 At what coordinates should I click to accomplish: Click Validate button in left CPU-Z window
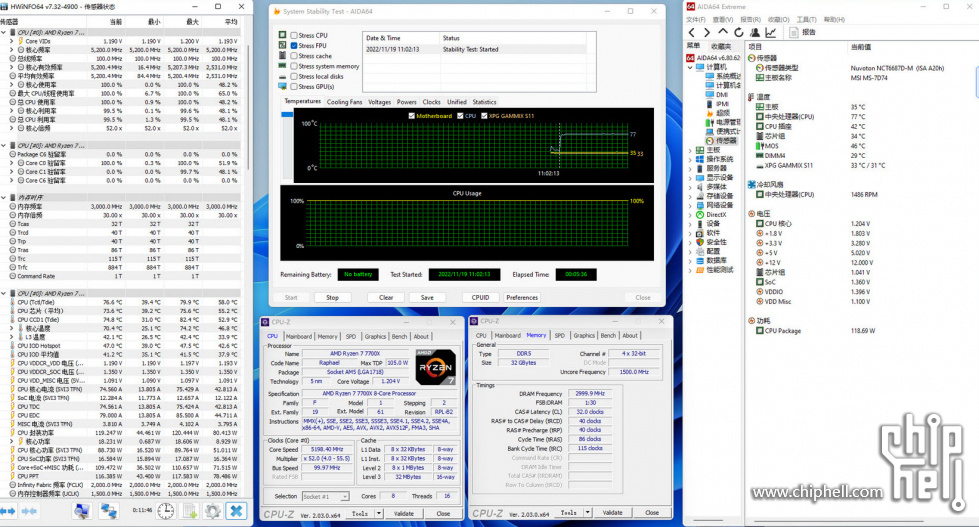404,513
